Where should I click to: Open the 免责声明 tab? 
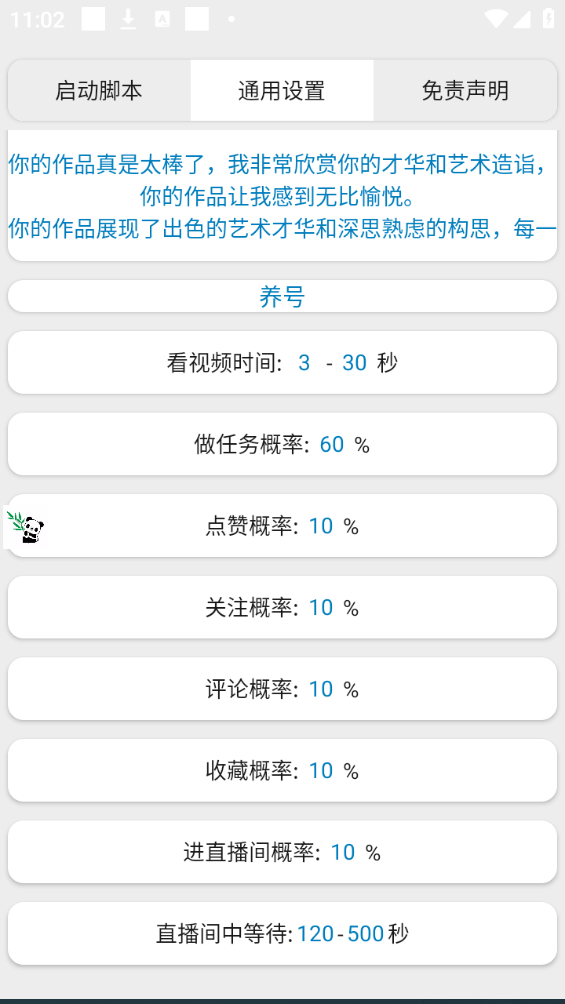pyautogui.click(x=465, y=90)
